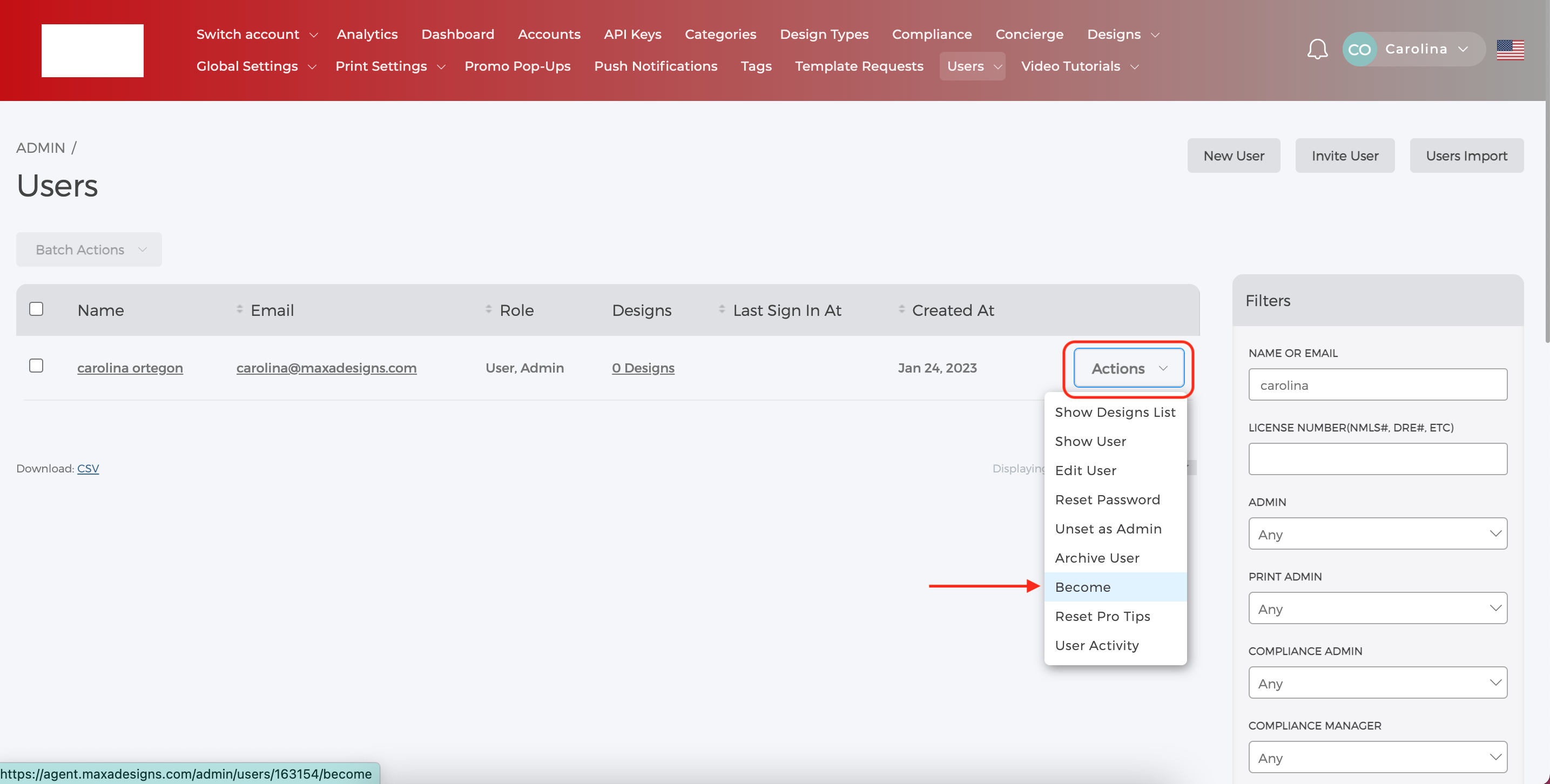This screenshot has width=1550, height=784.
Task: Open User Activity from menu
Action: [x=1115, y=645]
